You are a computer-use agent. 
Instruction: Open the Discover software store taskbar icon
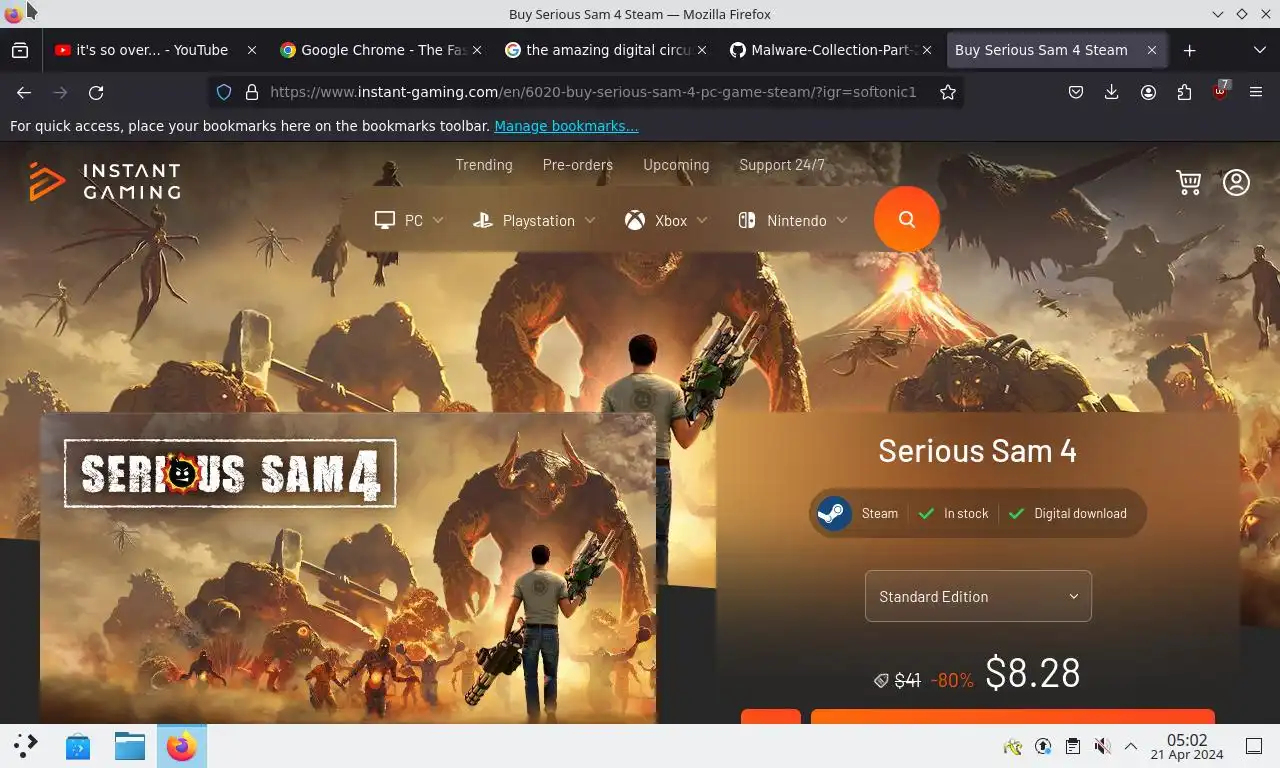tap(78, 746)
